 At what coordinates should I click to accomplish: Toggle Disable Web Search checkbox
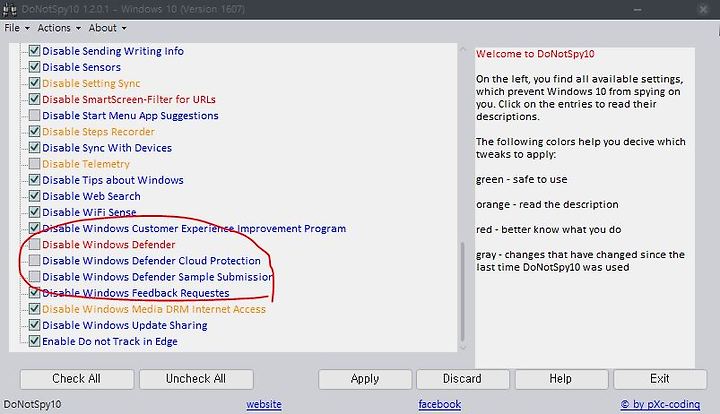click(34, 196)
